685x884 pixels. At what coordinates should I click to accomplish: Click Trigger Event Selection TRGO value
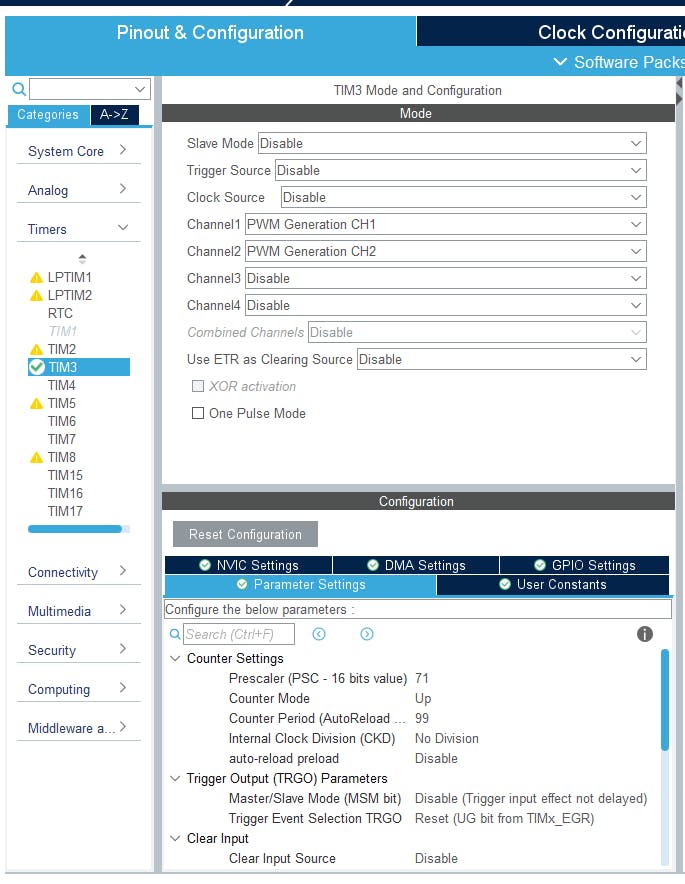click(x=505, y=819)
